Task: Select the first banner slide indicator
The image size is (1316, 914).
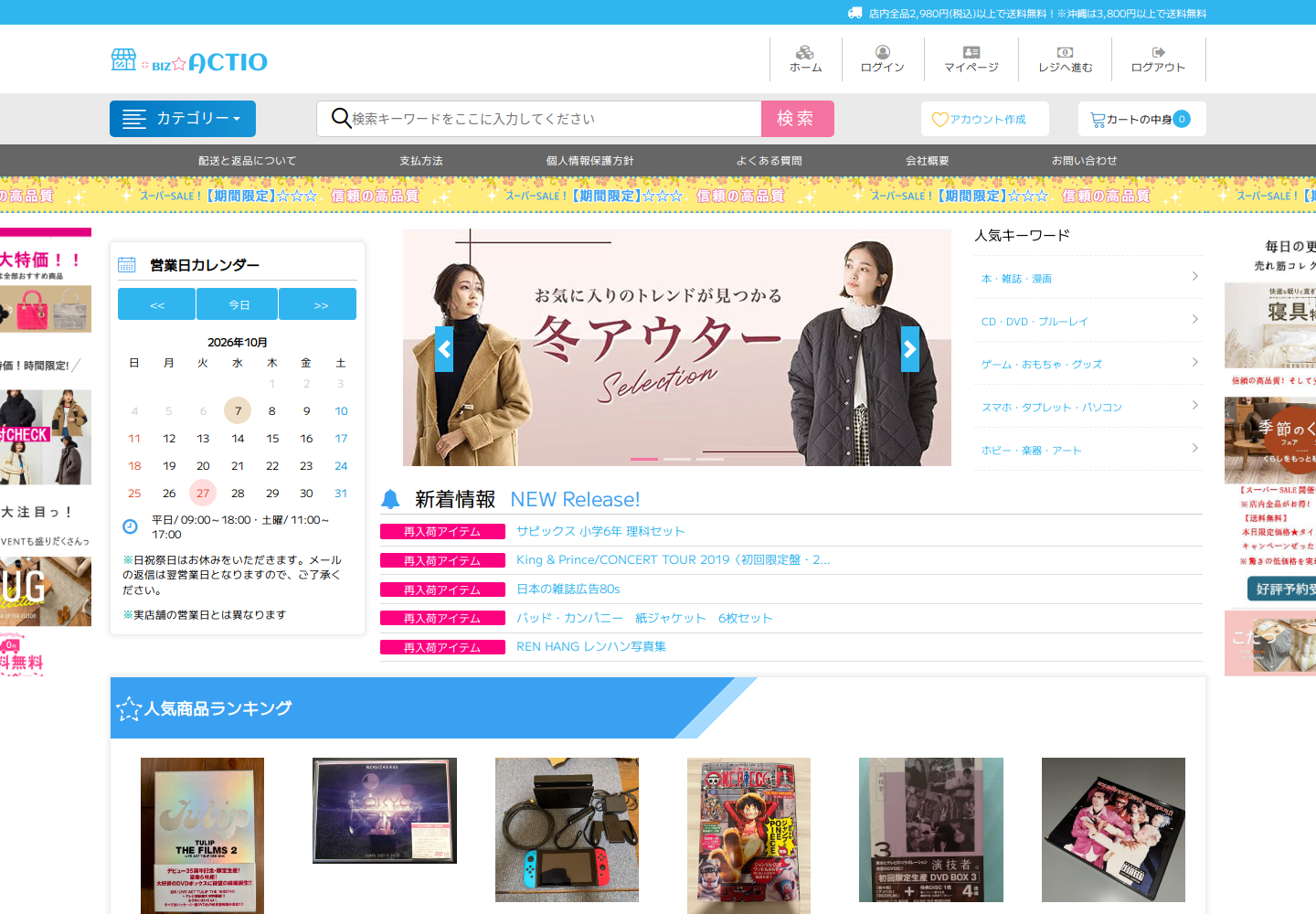Action: coord(644,459)
